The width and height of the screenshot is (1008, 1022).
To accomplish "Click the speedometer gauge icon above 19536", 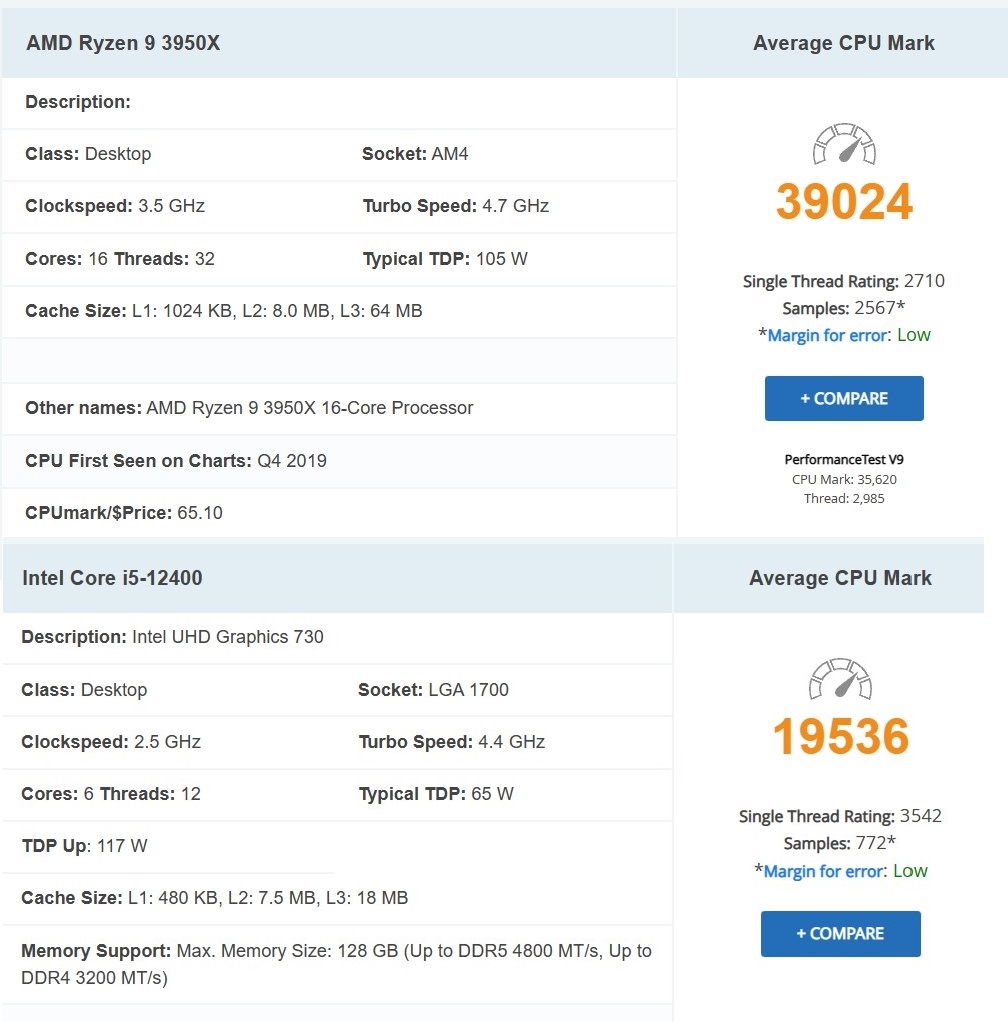I will click(x=839, y=681).
